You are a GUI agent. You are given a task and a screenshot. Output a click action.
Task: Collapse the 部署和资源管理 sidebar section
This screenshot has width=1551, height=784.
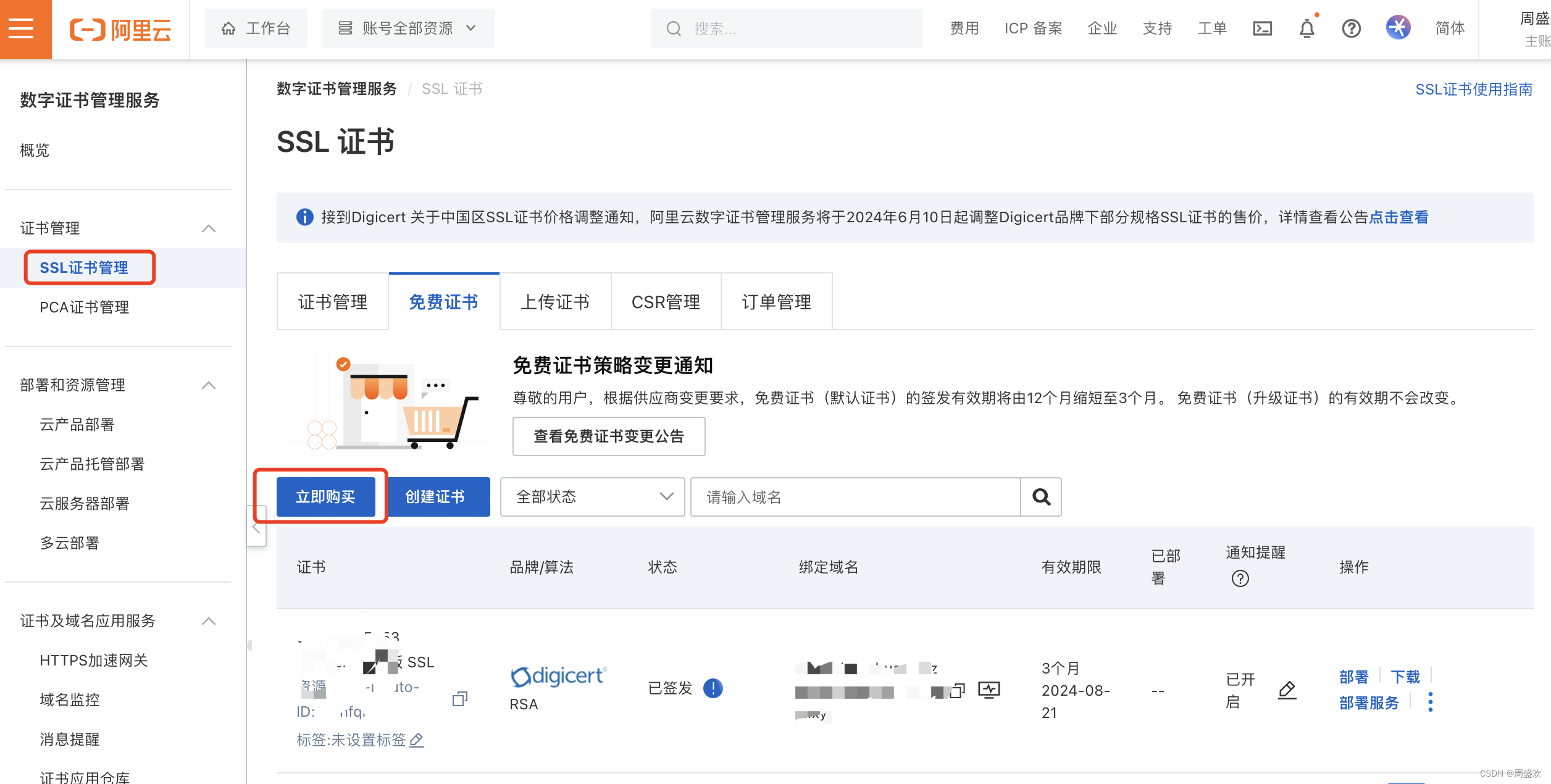coord(209,385)
